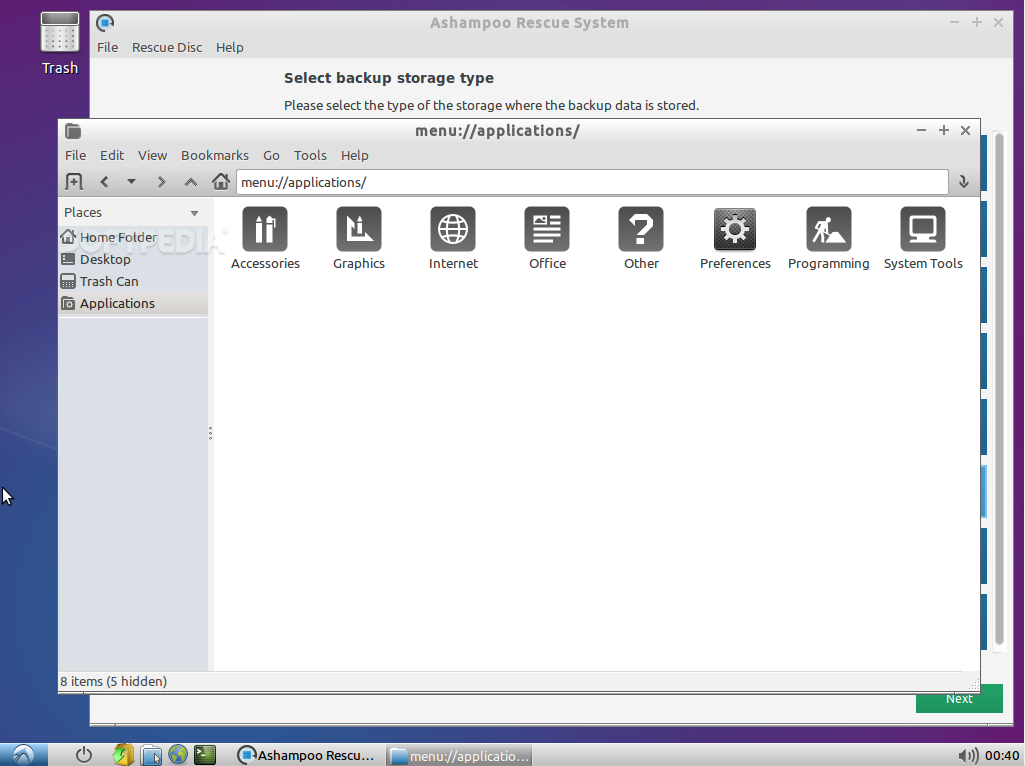Open the file manager Help menu

point(354,156)
